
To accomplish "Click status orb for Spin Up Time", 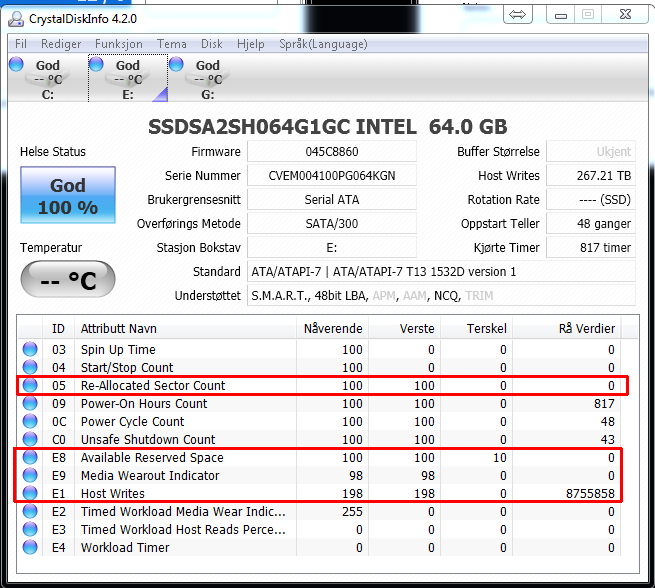I will click(x=30, y=349).
